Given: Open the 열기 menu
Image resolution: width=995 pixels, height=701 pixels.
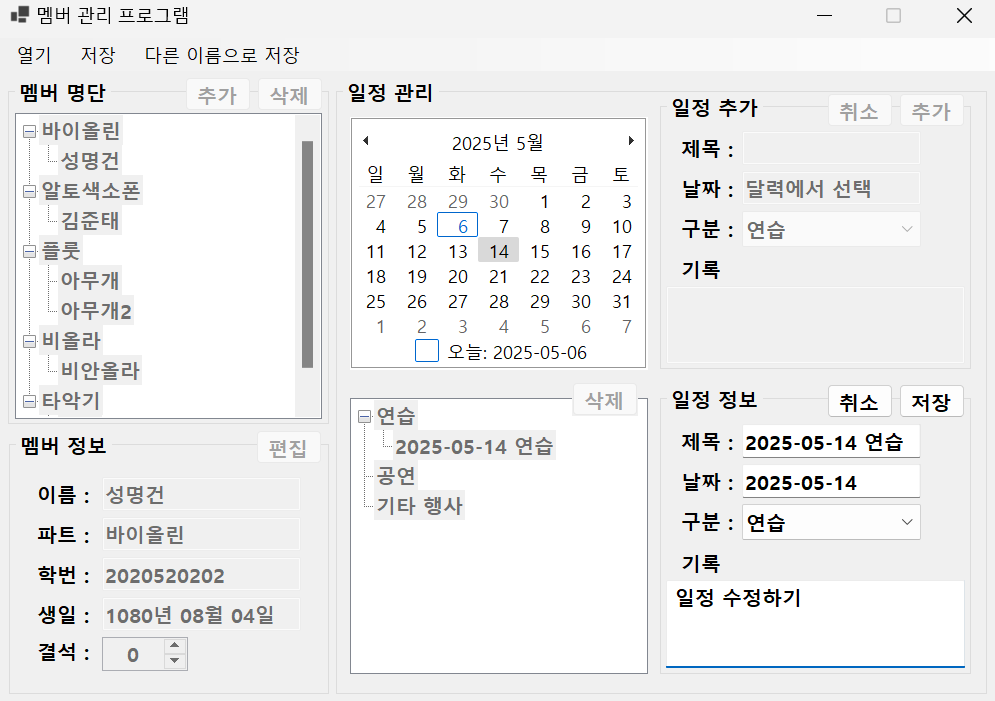Looking at the screenshot, I should click(34, 55).
